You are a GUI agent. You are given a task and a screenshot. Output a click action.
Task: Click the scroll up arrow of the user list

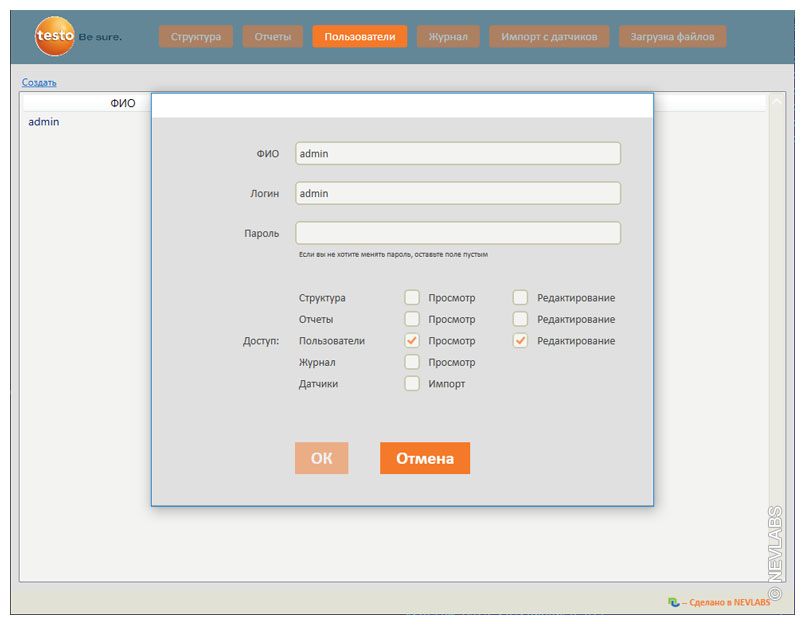[x=776, y=102]
